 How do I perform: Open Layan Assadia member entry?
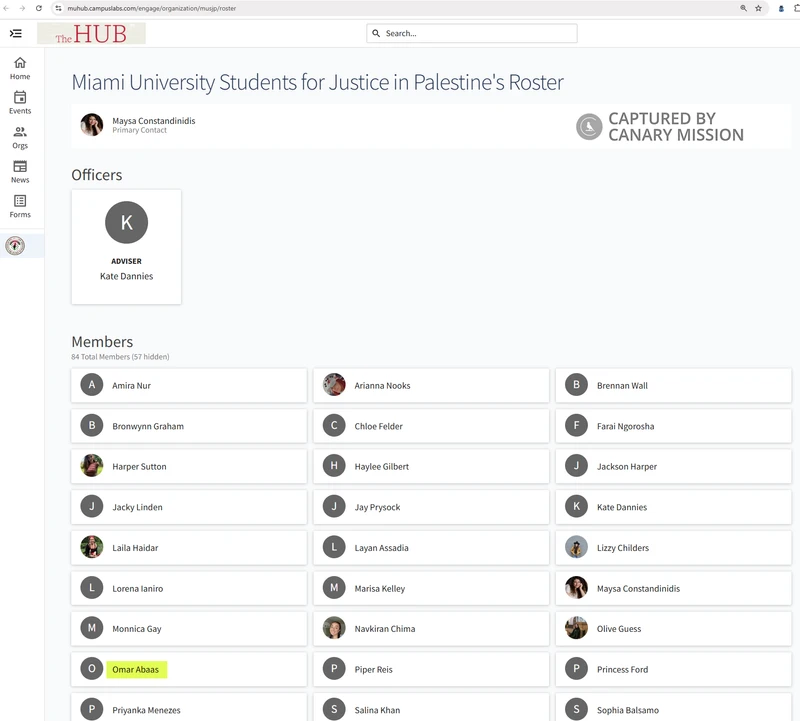[431, 548]
